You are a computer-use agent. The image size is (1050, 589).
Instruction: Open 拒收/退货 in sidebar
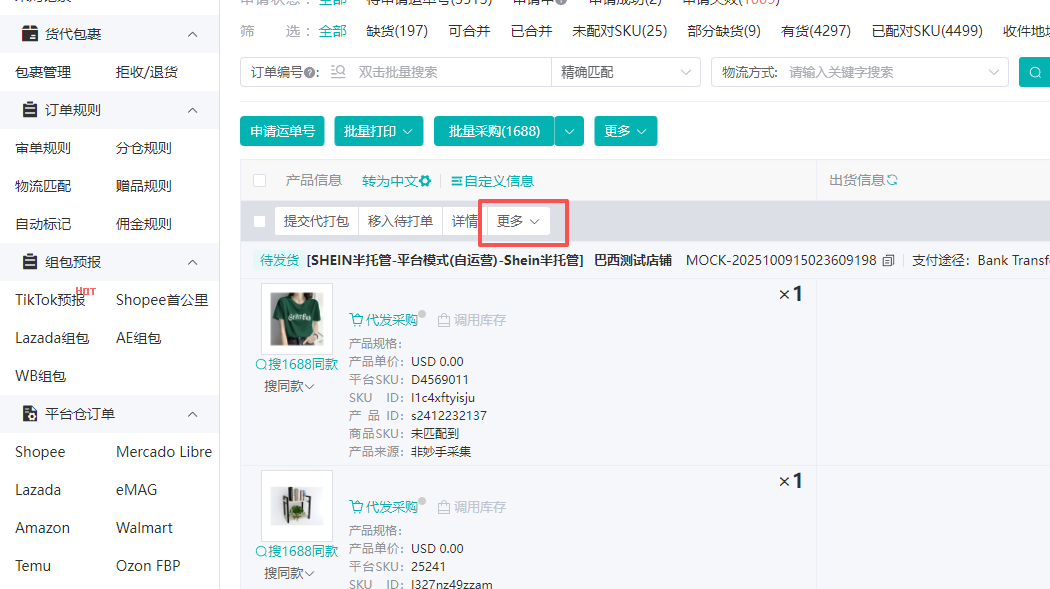[x=147, y=72]
